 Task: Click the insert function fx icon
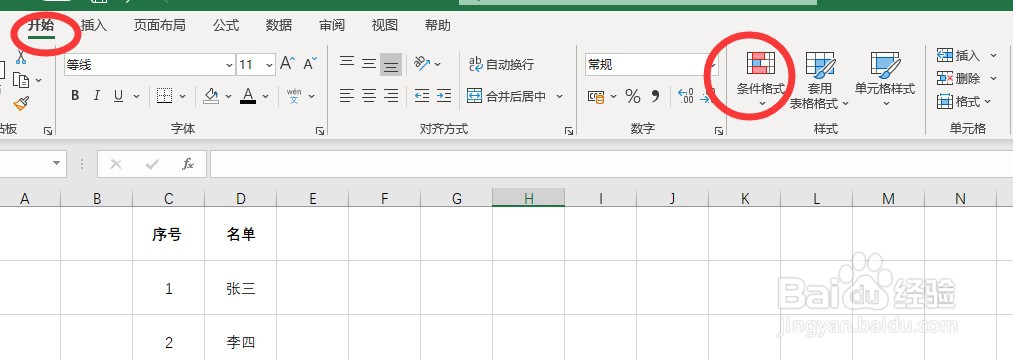coord(187,164)
